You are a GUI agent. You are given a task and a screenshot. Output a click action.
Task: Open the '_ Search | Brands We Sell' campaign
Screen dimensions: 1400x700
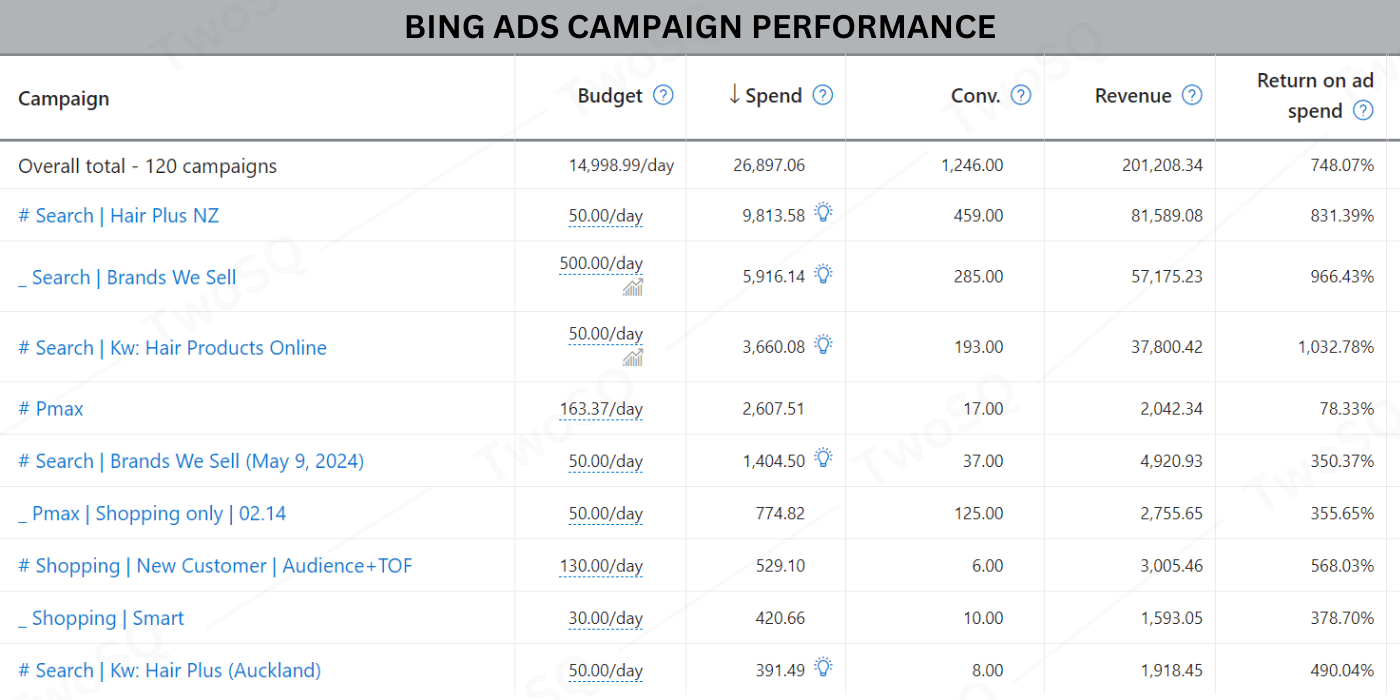pyautogui.click(x=127, y=278)
